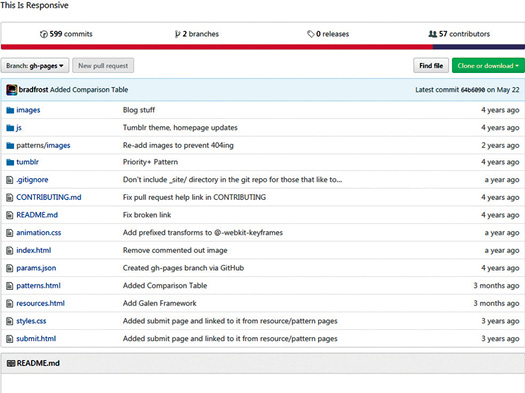Click the releases tag icon

tap(311, 34)
